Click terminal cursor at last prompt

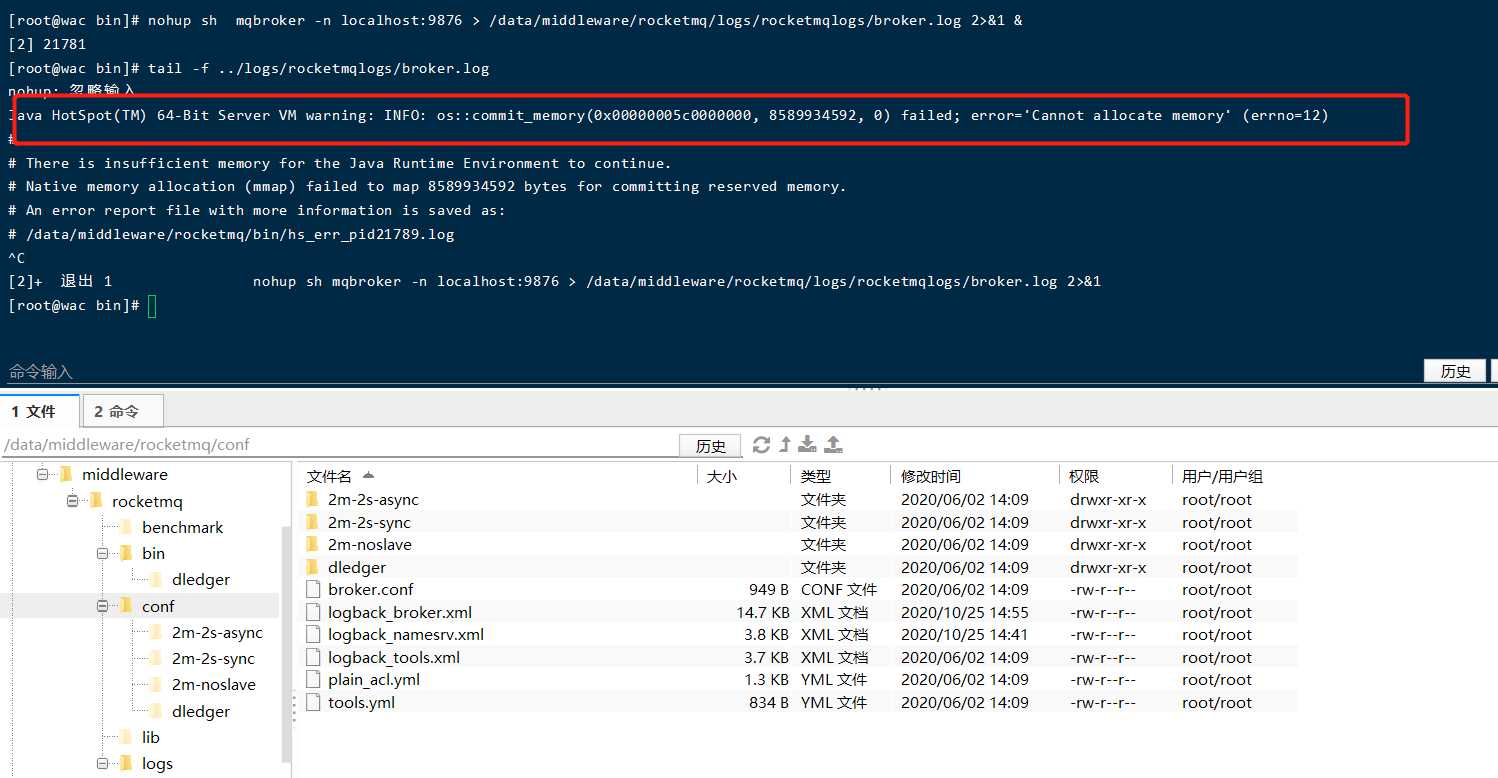152,306
